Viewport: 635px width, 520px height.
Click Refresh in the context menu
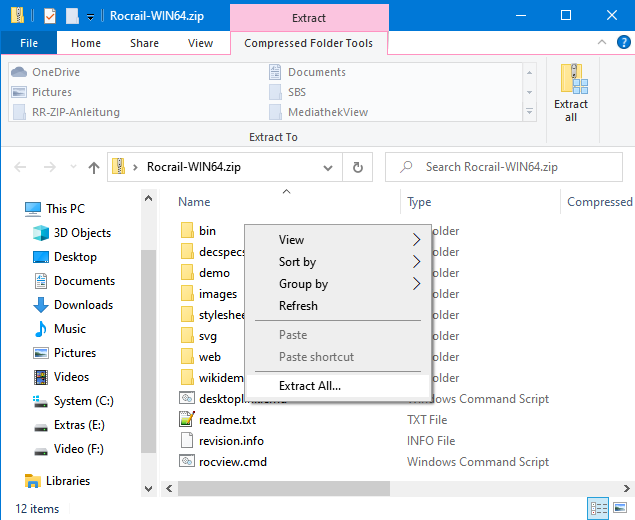click(298, 306)
